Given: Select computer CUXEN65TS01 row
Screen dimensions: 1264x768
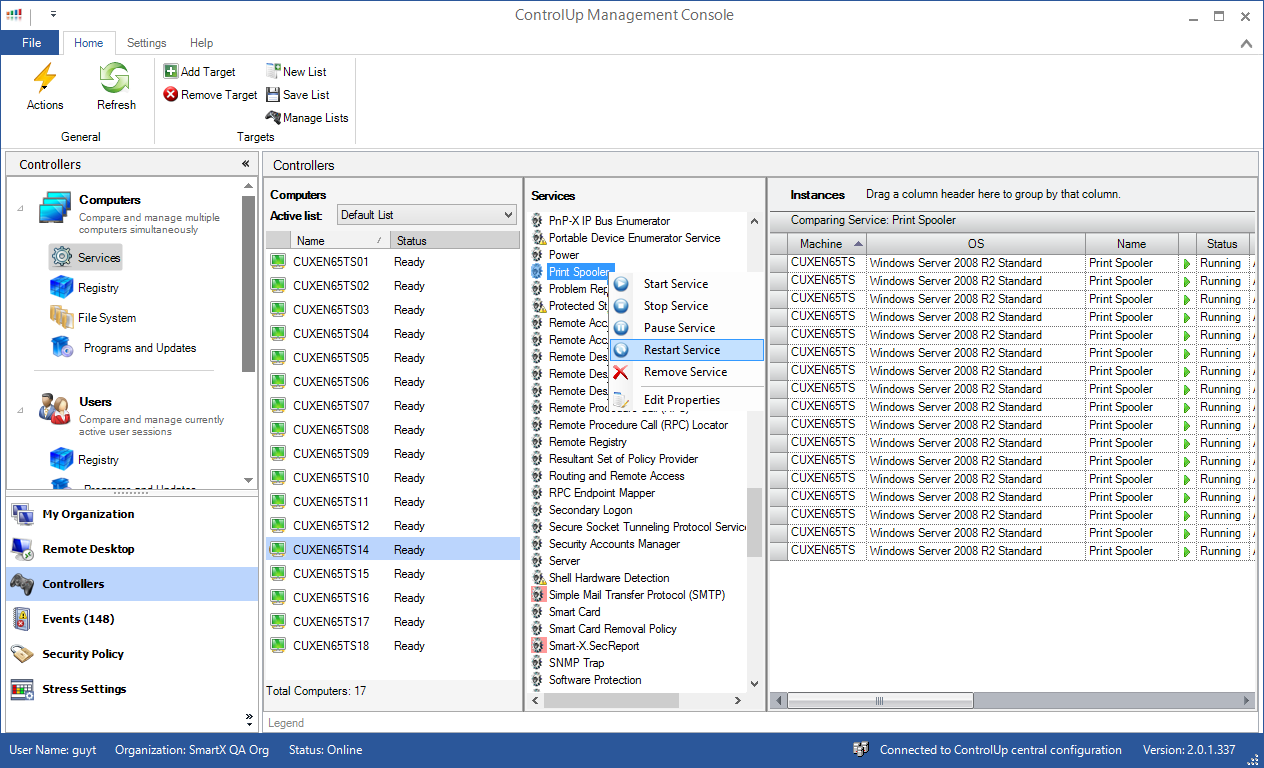Looking at the screenshot, I should point(393,262).
